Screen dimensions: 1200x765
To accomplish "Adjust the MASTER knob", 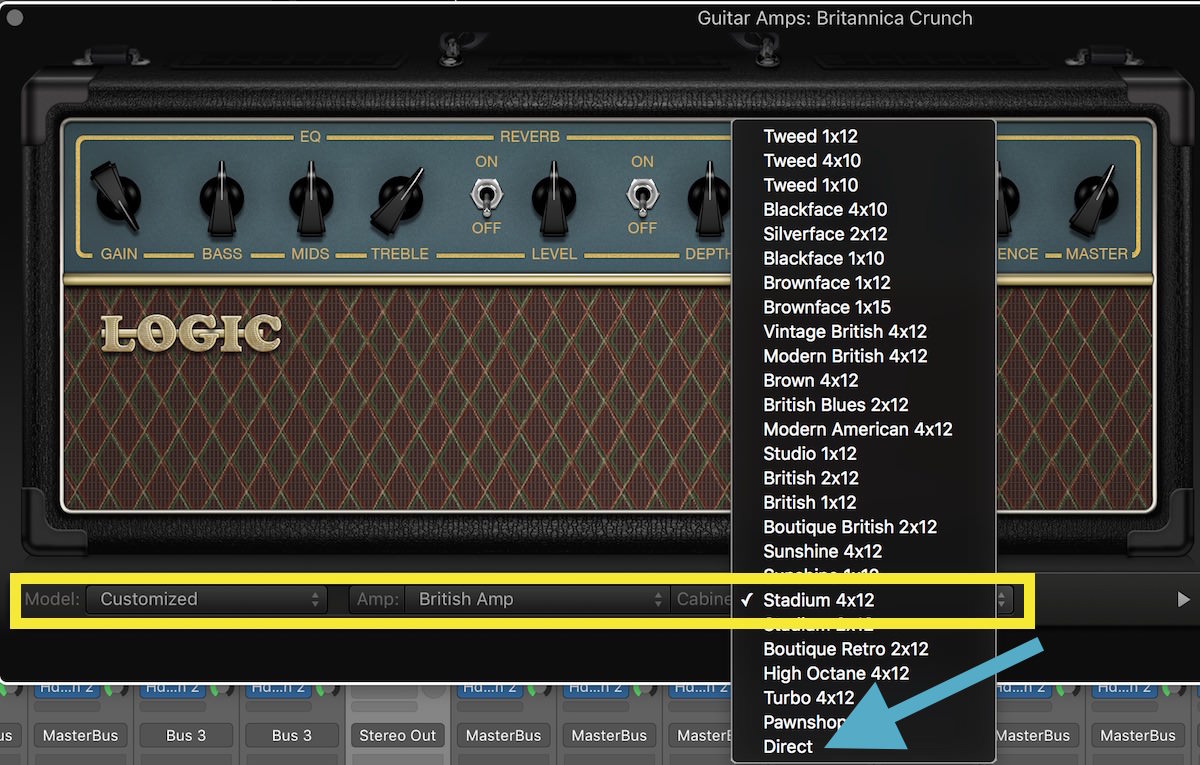I will coord(1095,199).
